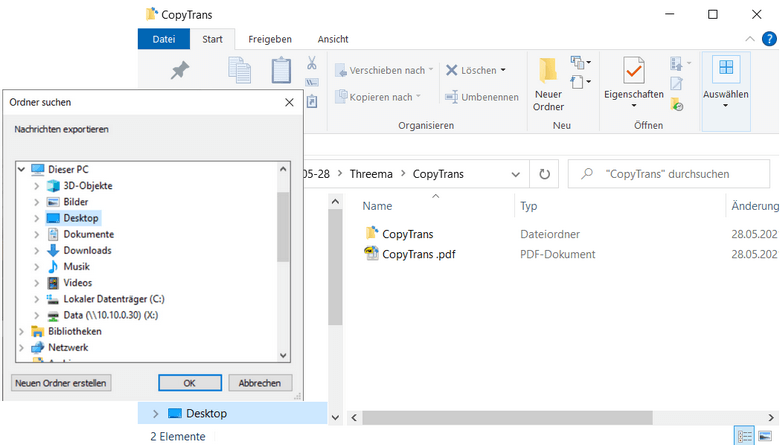Click the History icon in Öffnen group

677,104
